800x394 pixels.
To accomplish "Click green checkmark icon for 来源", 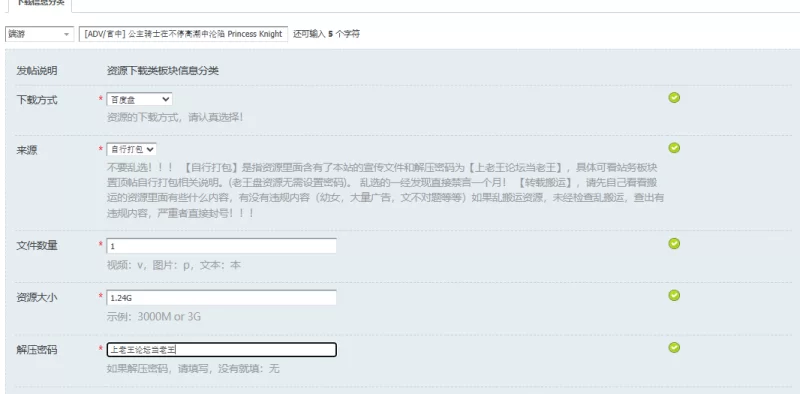I will 674,148.
